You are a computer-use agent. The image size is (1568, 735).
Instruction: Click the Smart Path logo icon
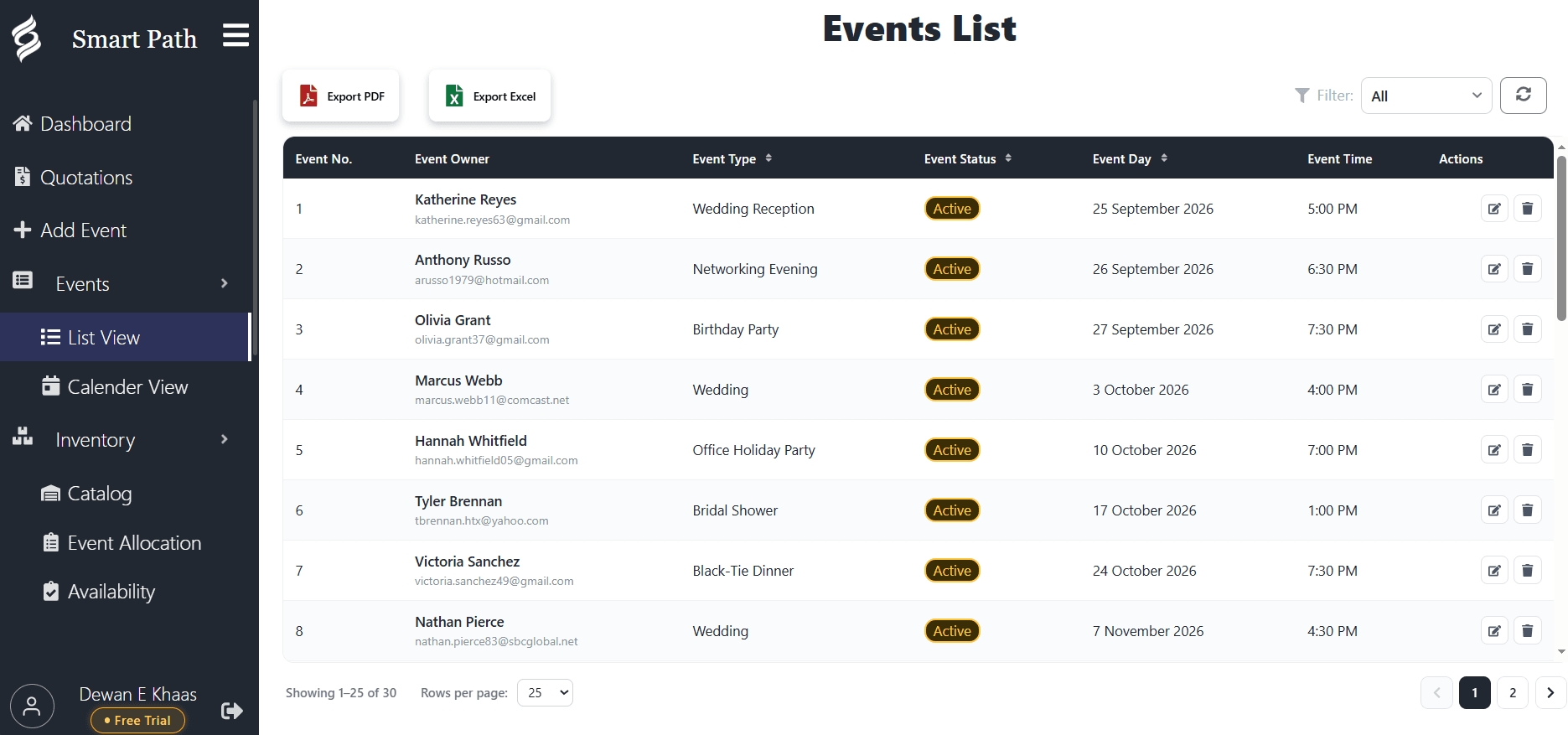point(26,39)
